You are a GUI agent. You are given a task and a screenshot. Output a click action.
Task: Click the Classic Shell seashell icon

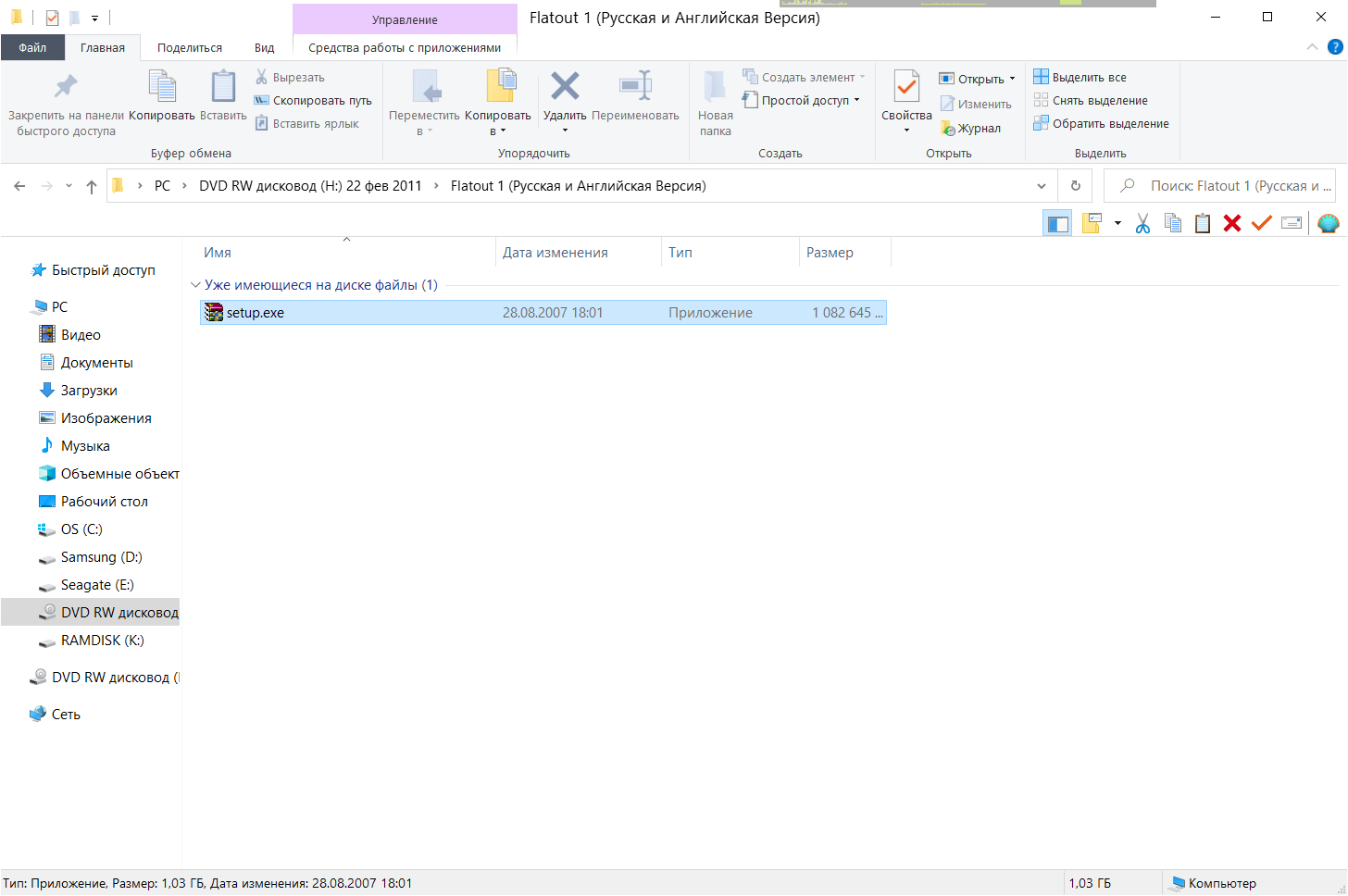pyautogui.click(x=1329, y=223)
